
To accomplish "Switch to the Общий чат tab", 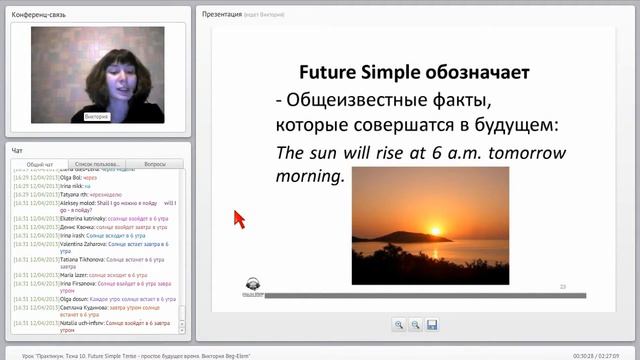I will (x=40, y=164).
